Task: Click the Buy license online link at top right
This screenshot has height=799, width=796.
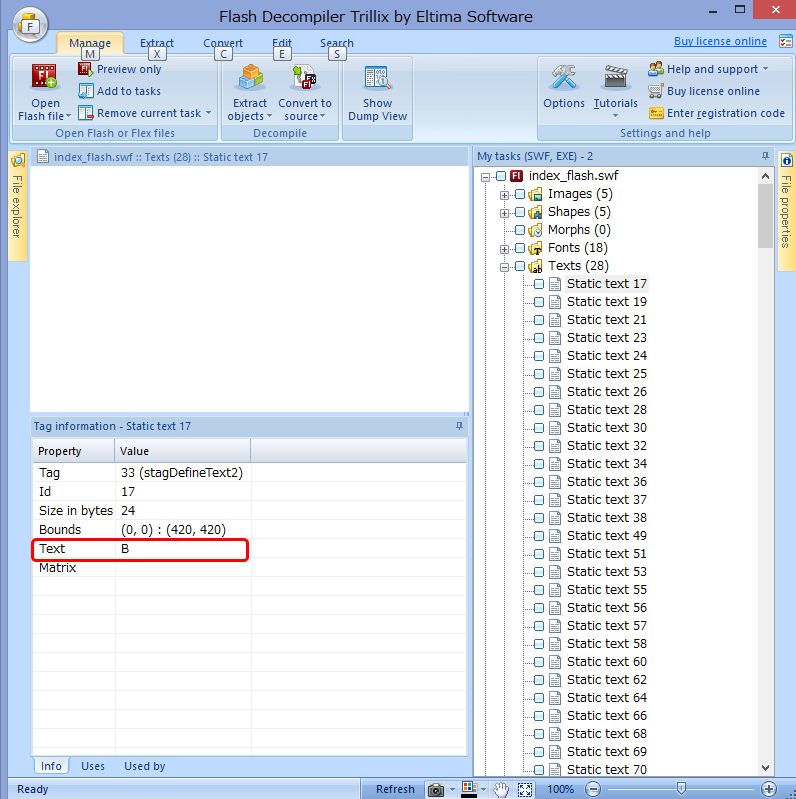Action: tap(720, 41)
